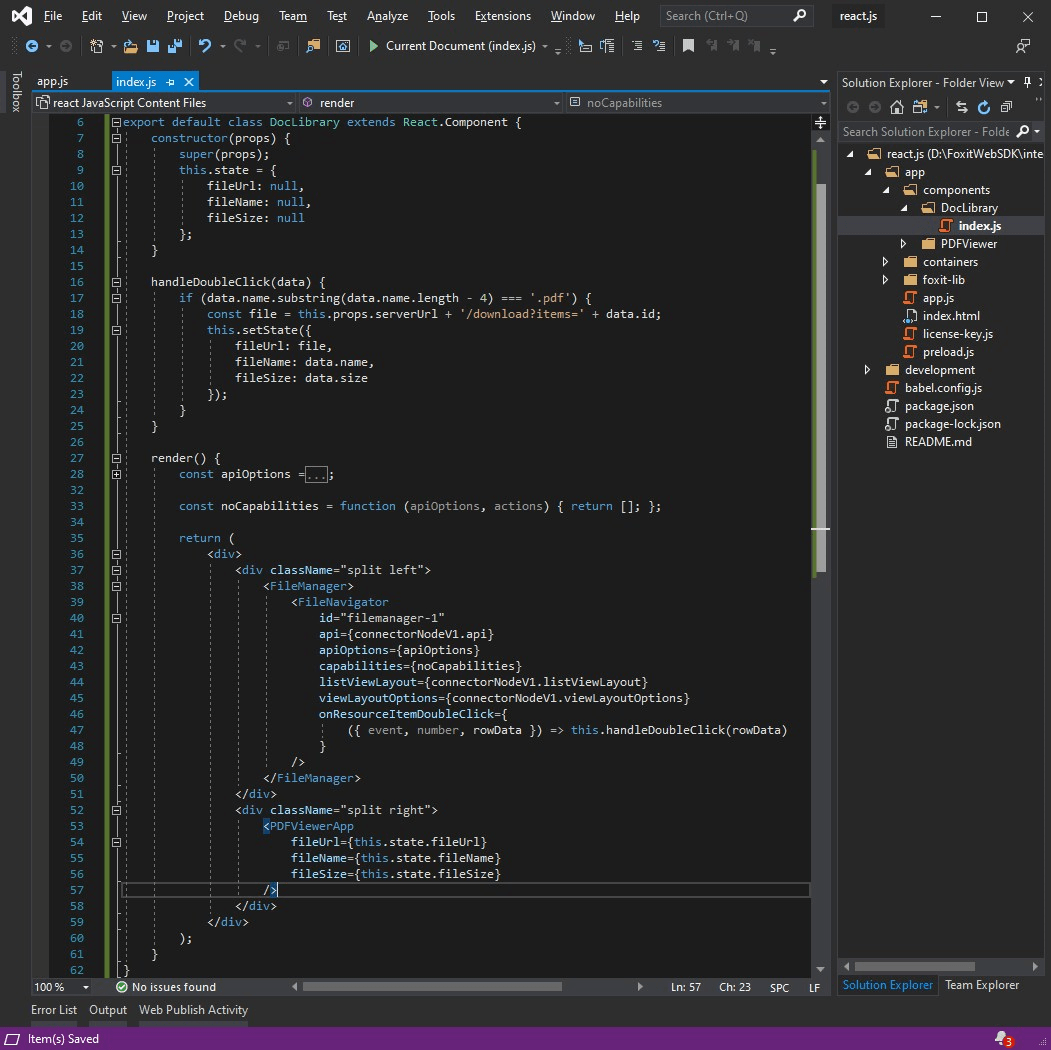Click the Increase Line Indent icon
This screenshot has width=1051, height=1050.
pos(607,46)
